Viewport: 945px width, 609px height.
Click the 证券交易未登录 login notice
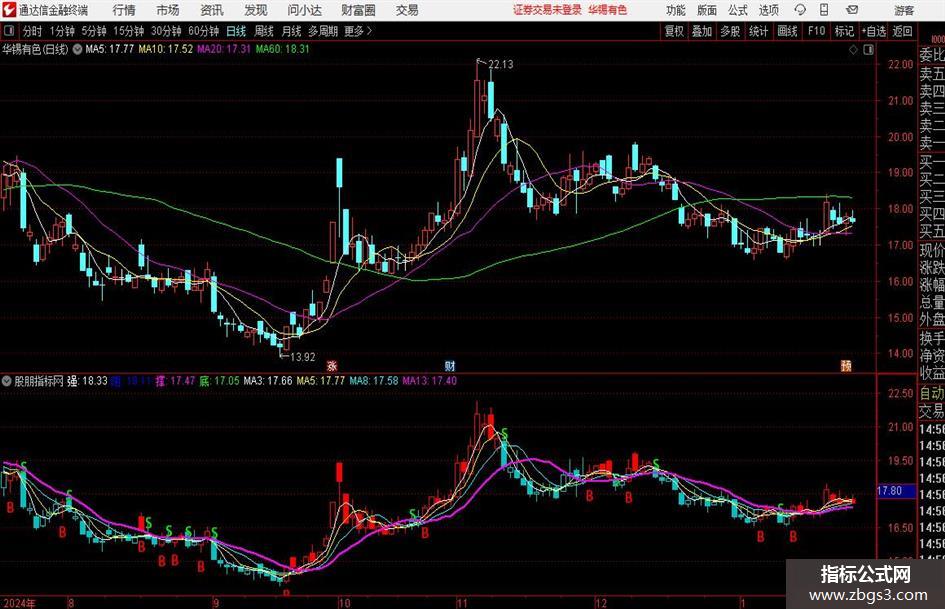[x=547, y=10]
